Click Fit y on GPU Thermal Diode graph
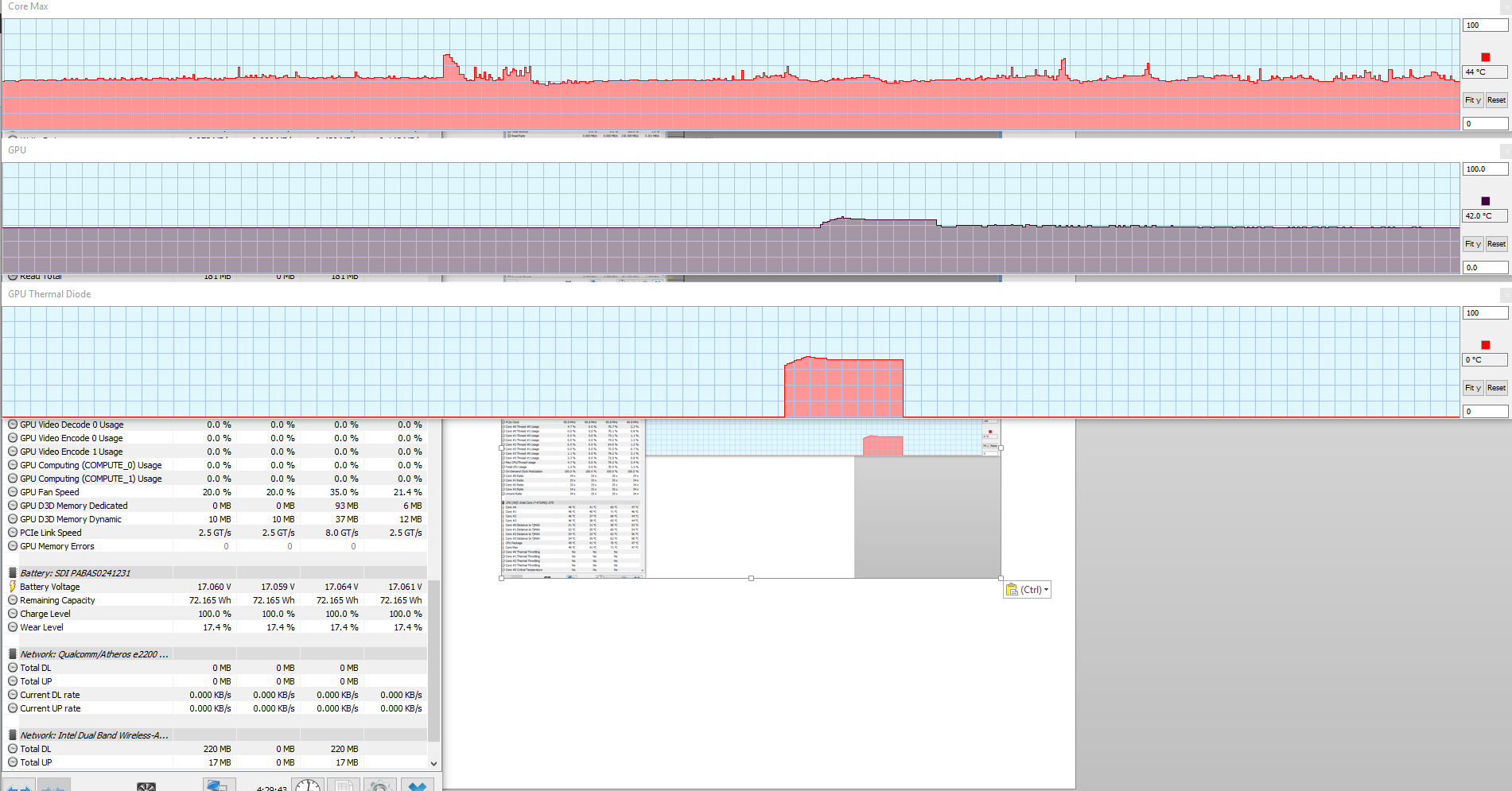 coord(1473,388)
